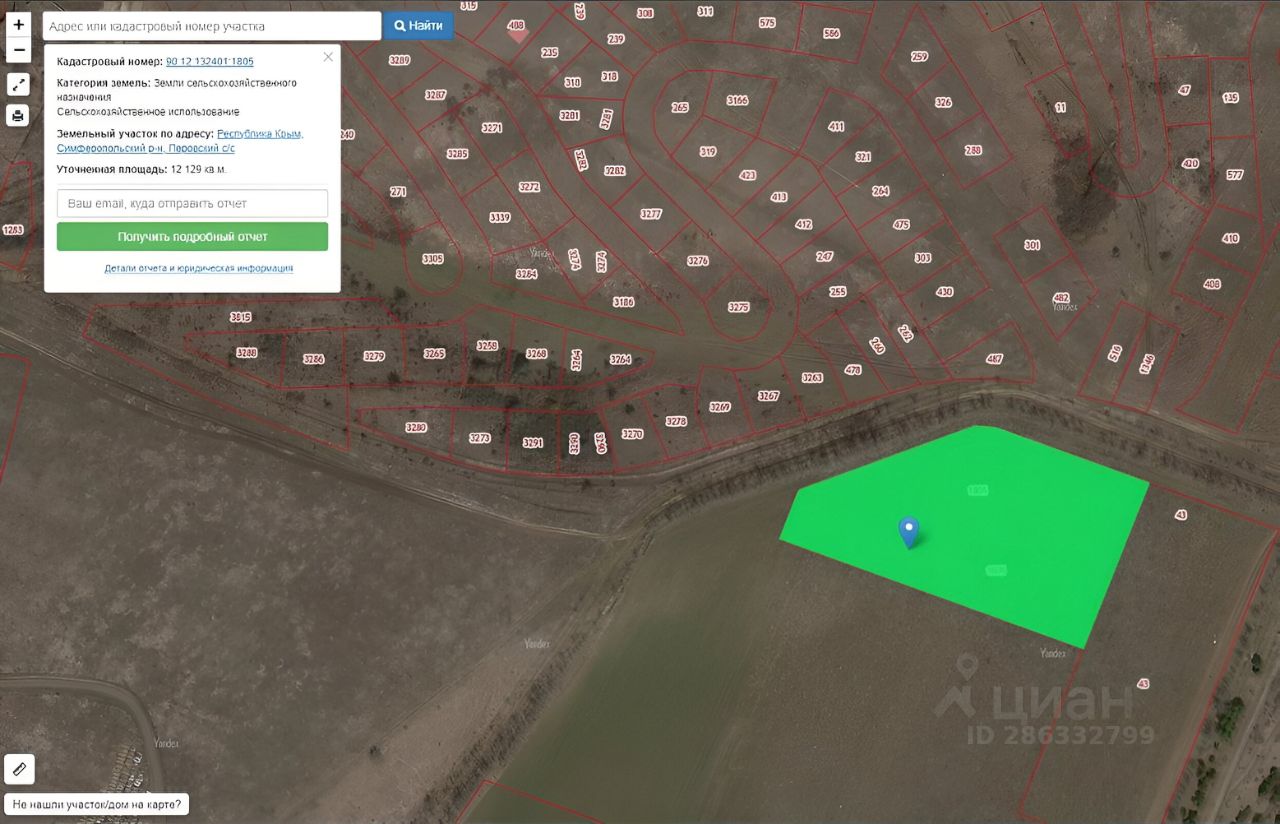Select parcel 3815 on the map
The height and width of the screenshot is (824, 1280).
240,317
